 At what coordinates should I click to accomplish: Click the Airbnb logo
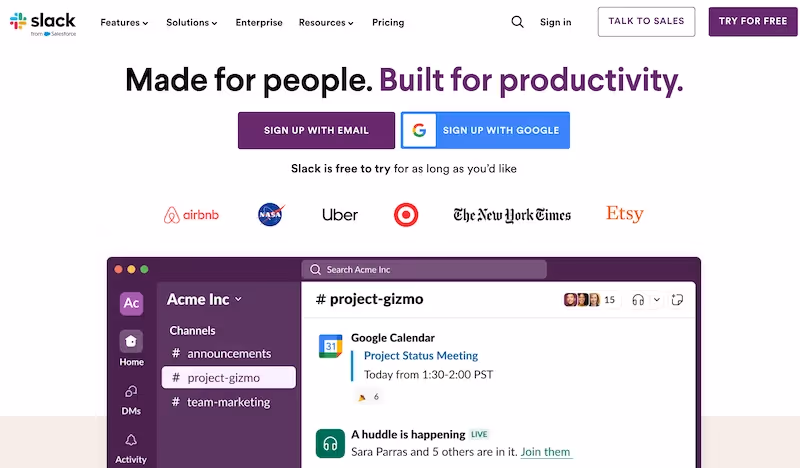191,215
